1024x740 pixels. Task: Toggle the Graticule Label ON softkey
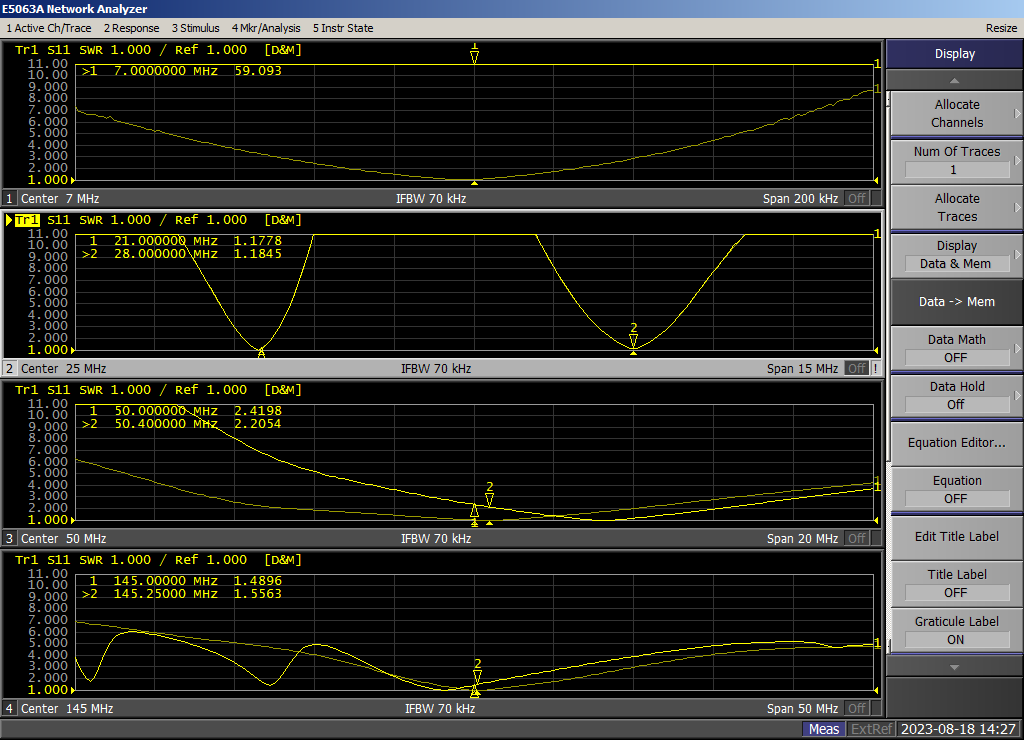pos(955,630)
